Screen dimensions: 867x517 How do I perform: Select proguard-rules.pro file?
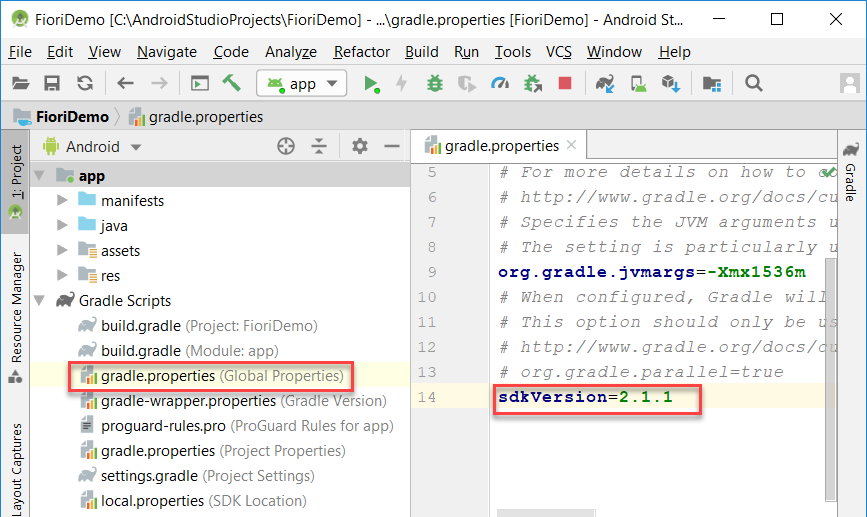(x=237, y=426)
